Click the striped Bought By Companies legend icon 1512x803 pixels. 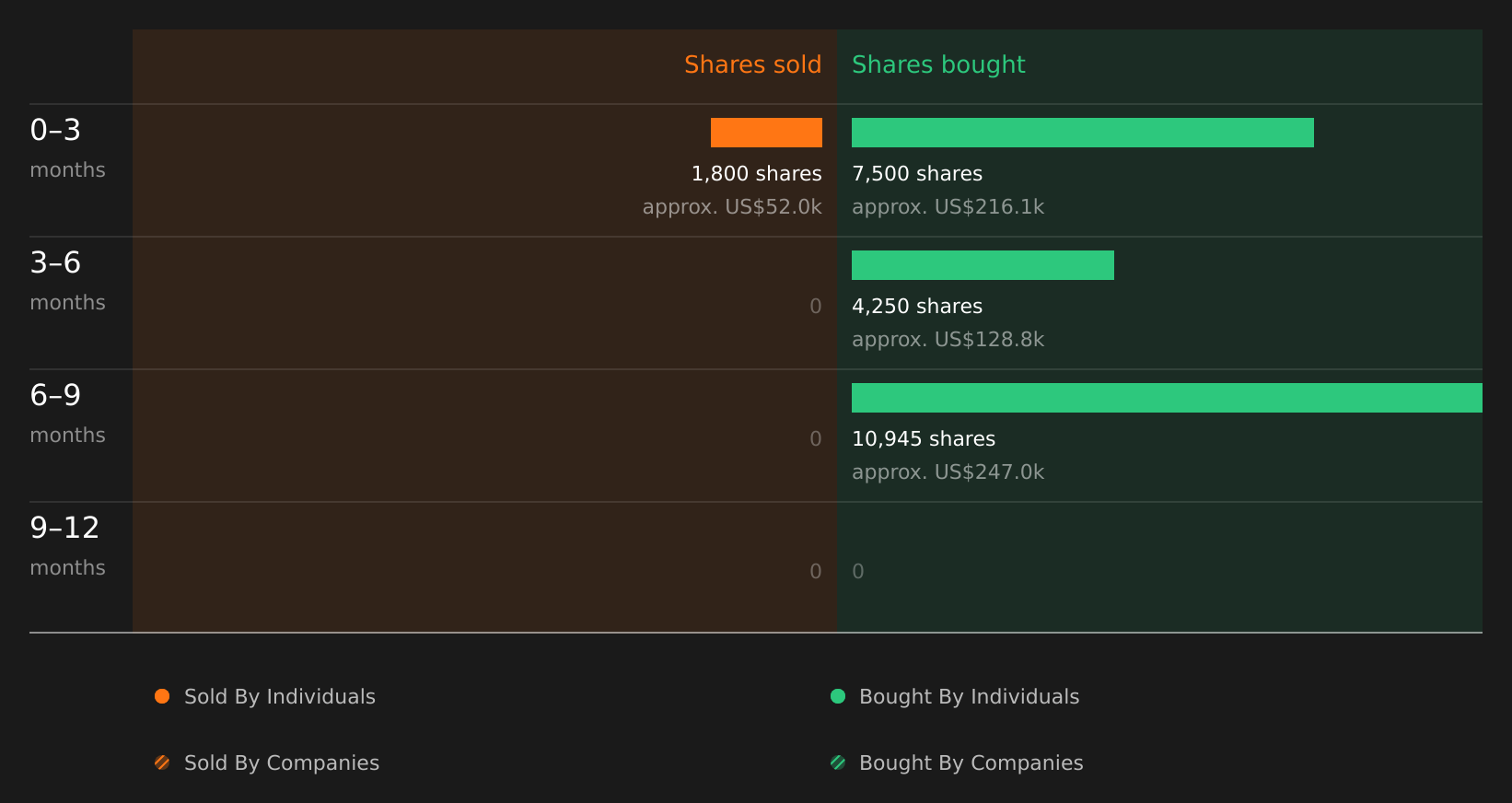pyautogui.click(x=838, y=762)
